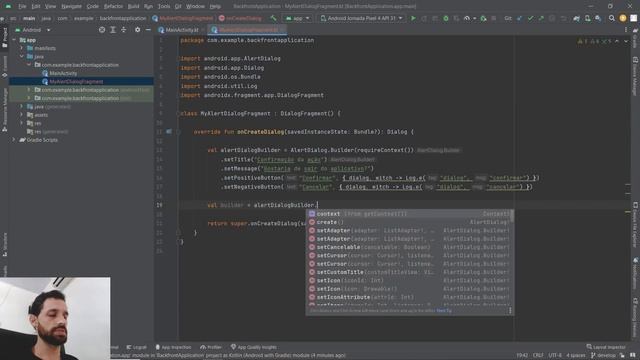
Task: Open Search Everywhere magnifier icon
Action: pos(611,18)
